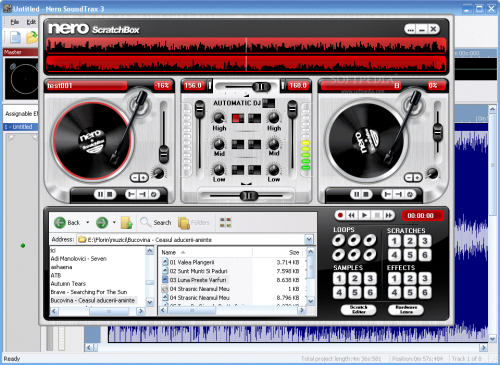Rewind in the ScratchBox recorder transport
The width and height of the screenshot is (500, 365).
tap(351, 215)
